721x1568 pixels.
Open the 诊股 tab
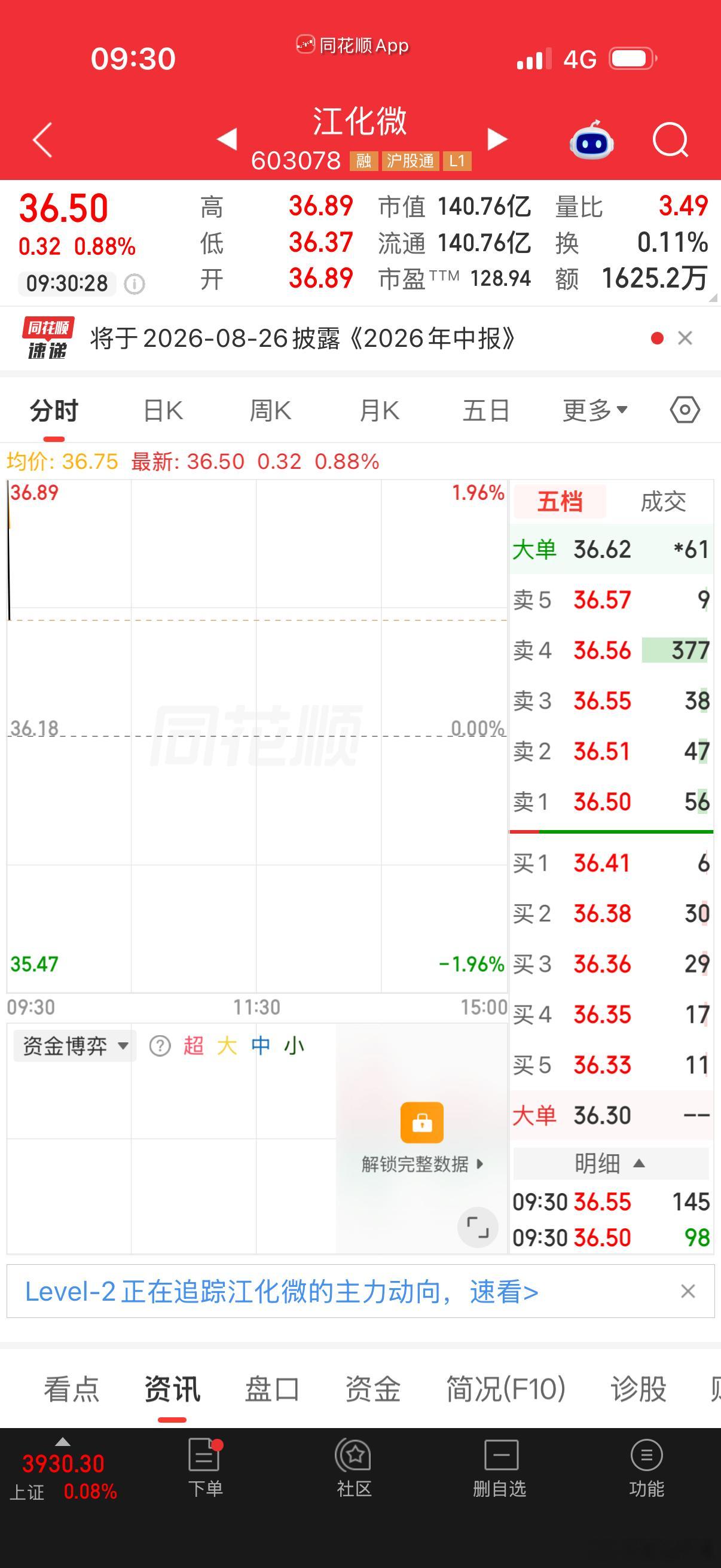pos(638,1390)
